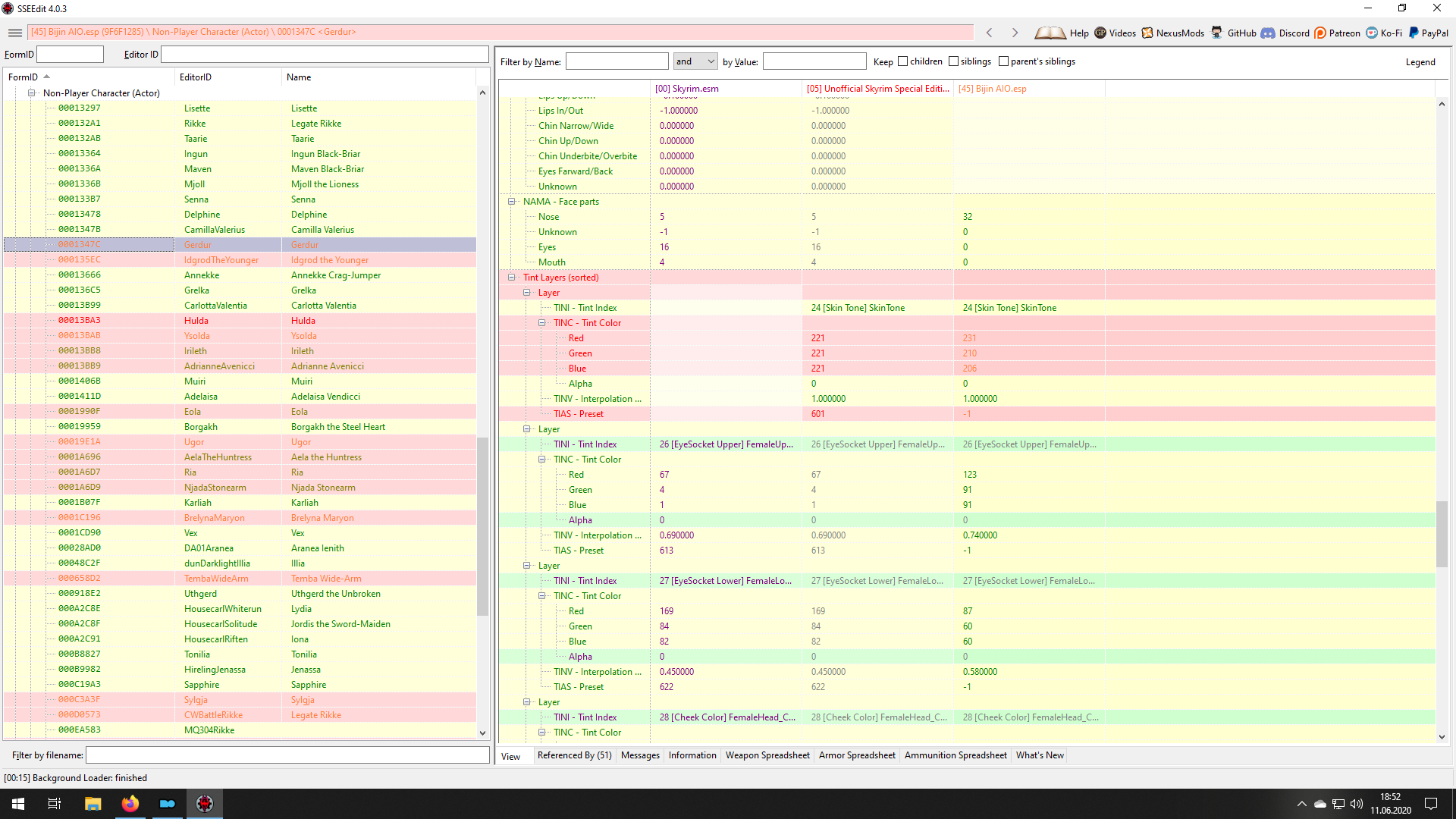Open the Ko-Fi icon

pyautogui.click(x=1372, y=33)
